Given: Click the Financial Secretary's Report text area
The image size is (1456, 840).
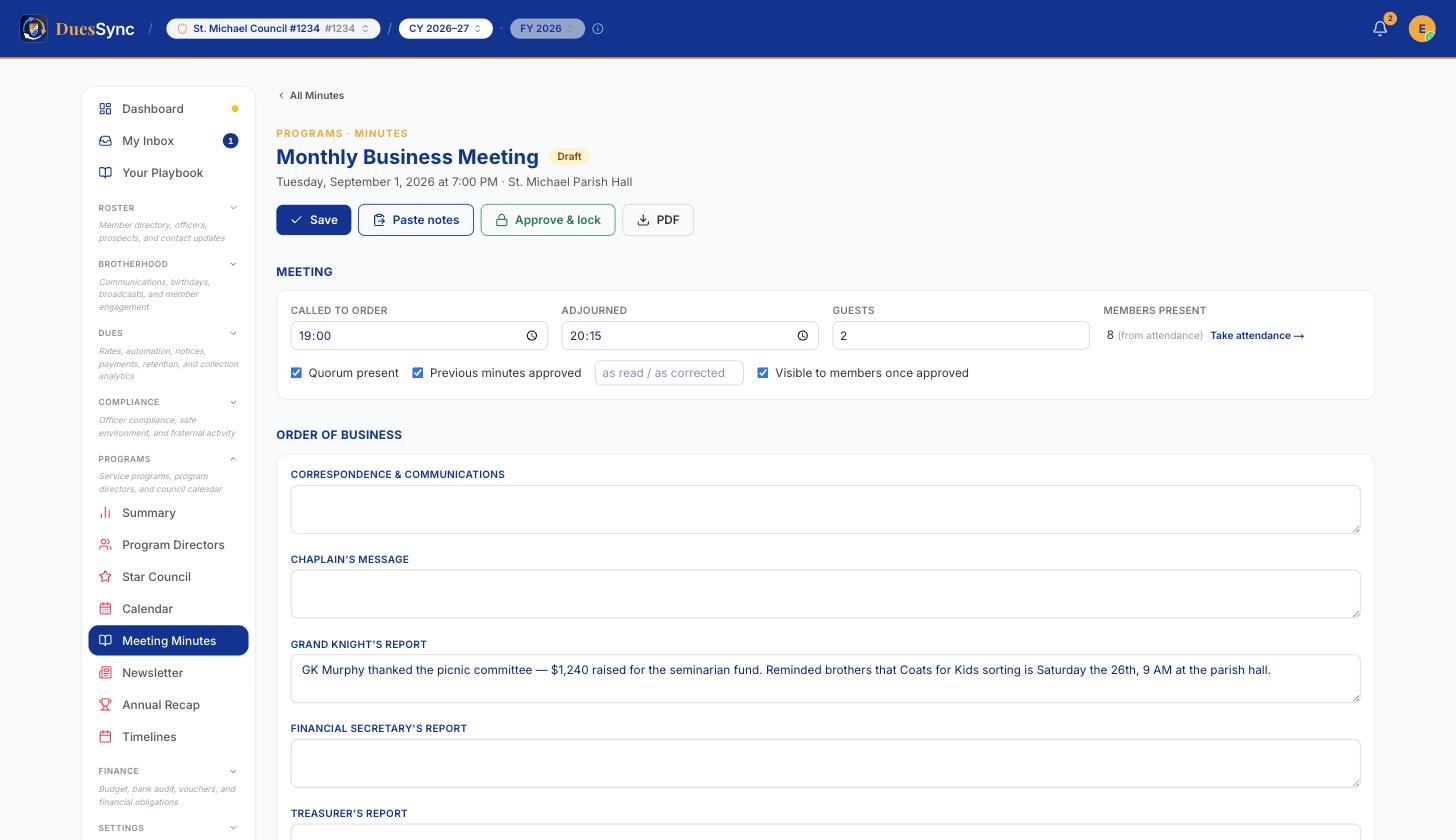Looking at the screenshot, I should pos(826,763).
